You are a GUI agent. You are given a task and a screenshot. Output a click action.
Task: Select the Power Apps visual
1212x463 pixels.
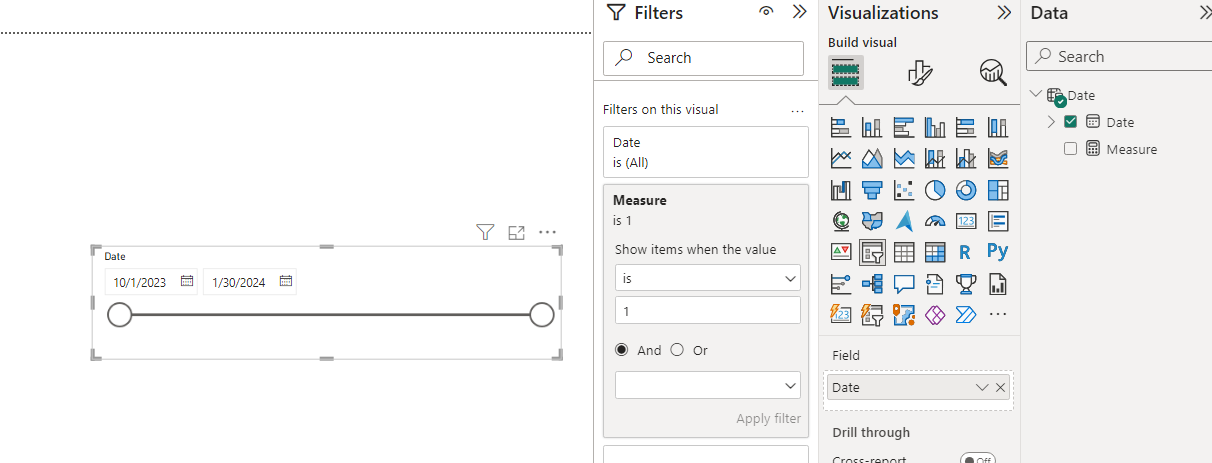tap(935, 315)
